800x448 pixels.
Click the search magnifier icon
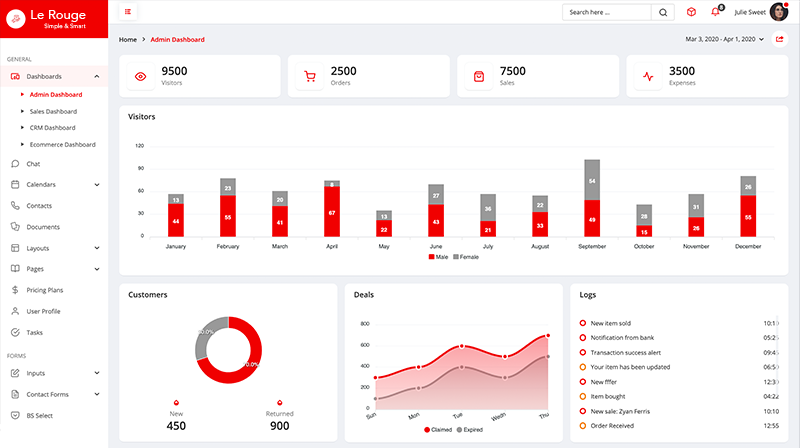click(663, 13)
